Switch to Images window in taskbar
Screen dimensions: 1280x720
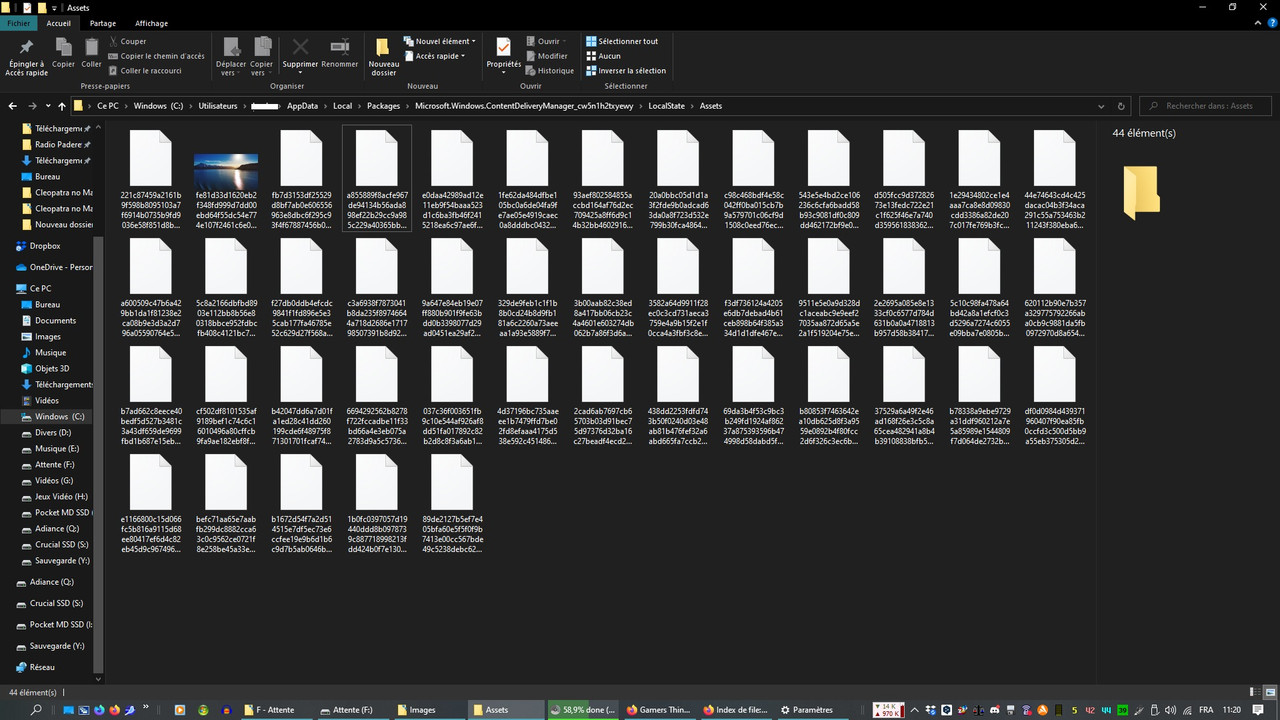click(x=430, y=710)
